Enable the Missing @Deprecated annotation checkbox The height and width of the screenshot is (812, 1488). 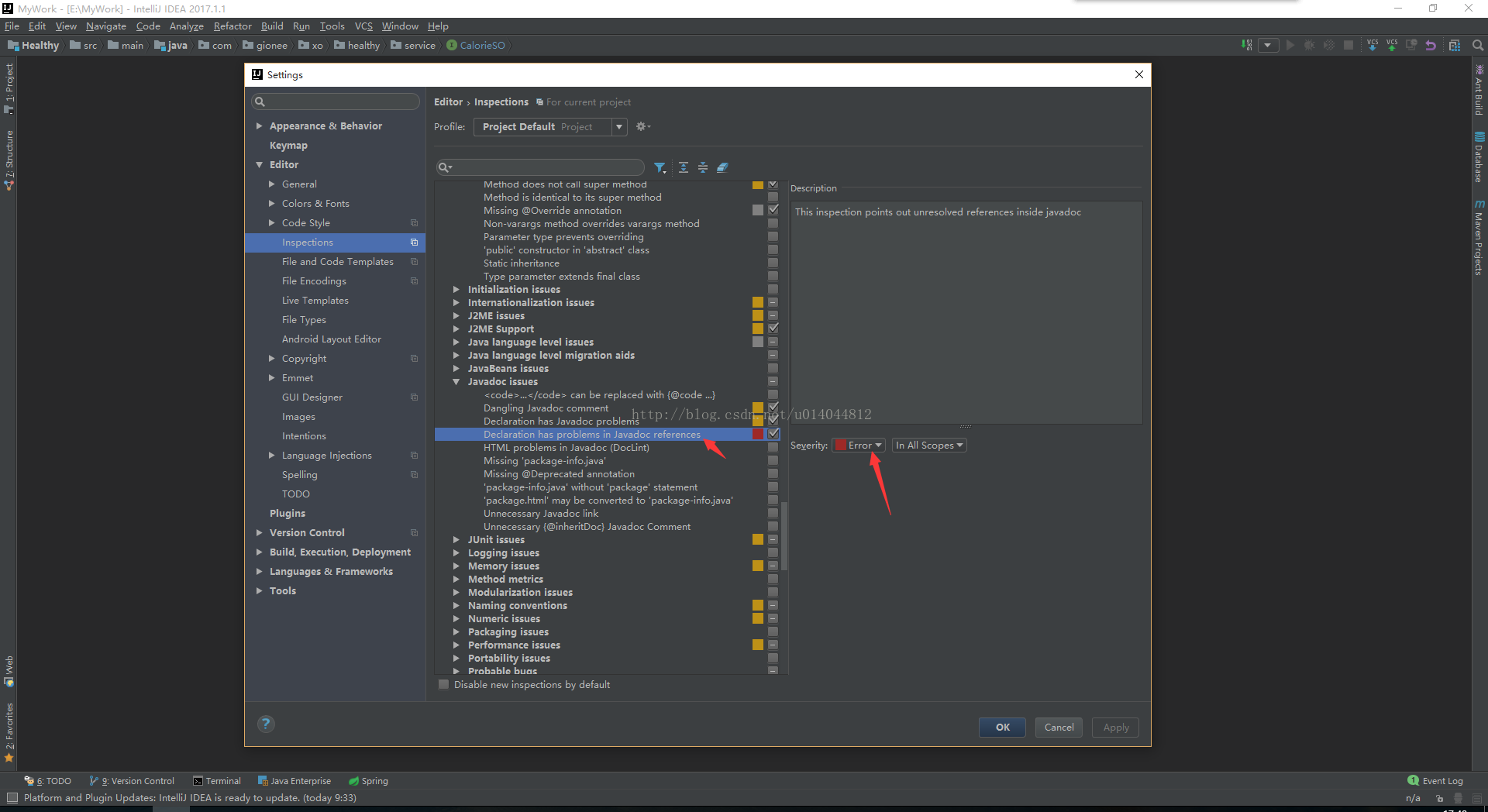pos(773,473)
